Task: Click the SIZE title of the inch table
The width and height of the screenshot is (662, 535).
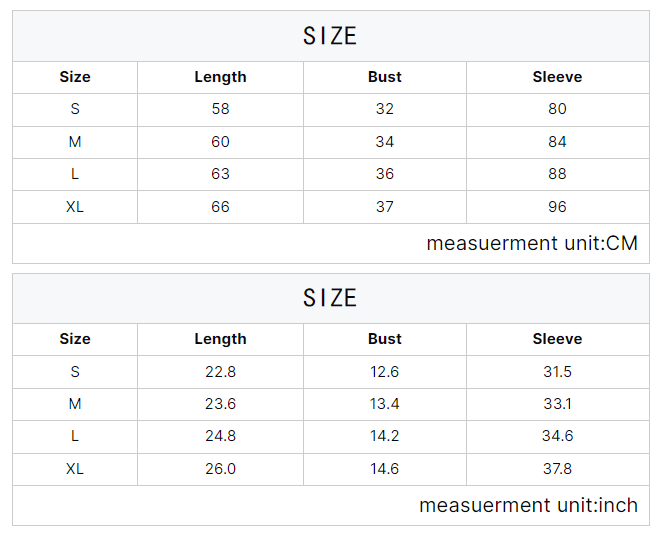Action: [330, 298]
